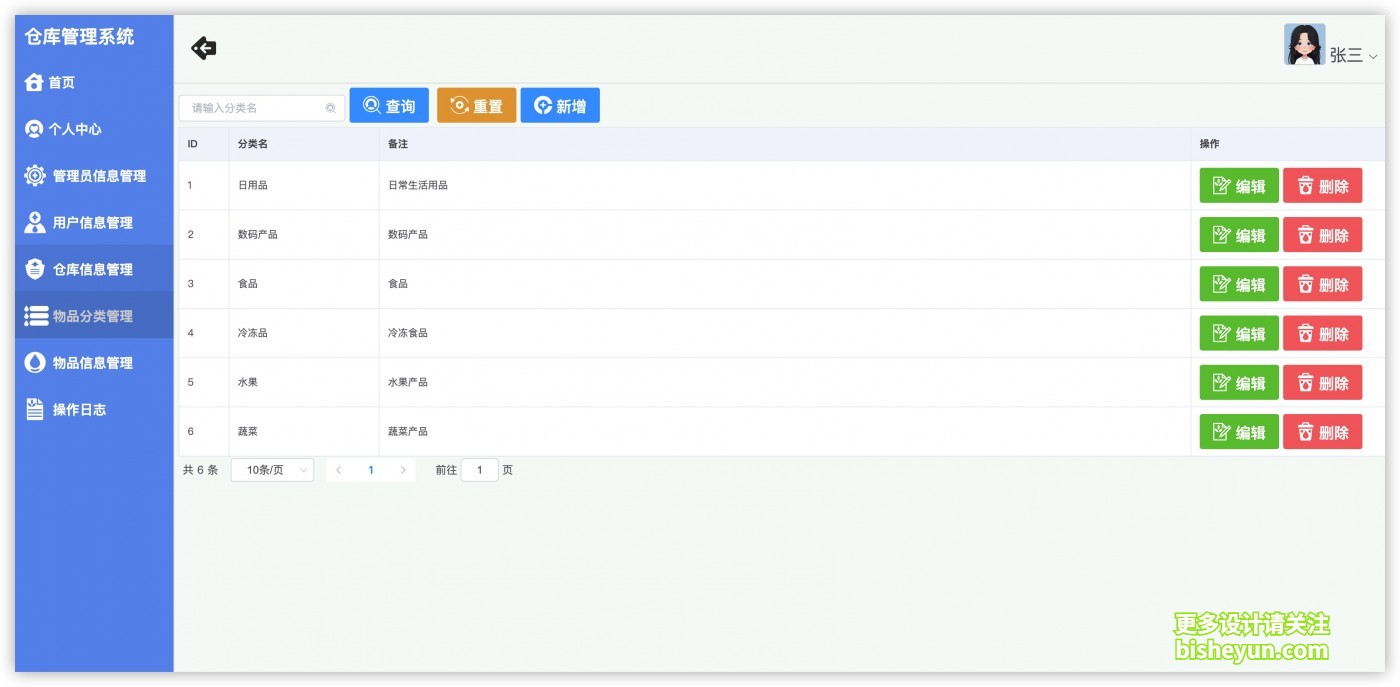Click the back arrow collapse icon
This screenshot has height=687, width=1400.
[204, 48]
